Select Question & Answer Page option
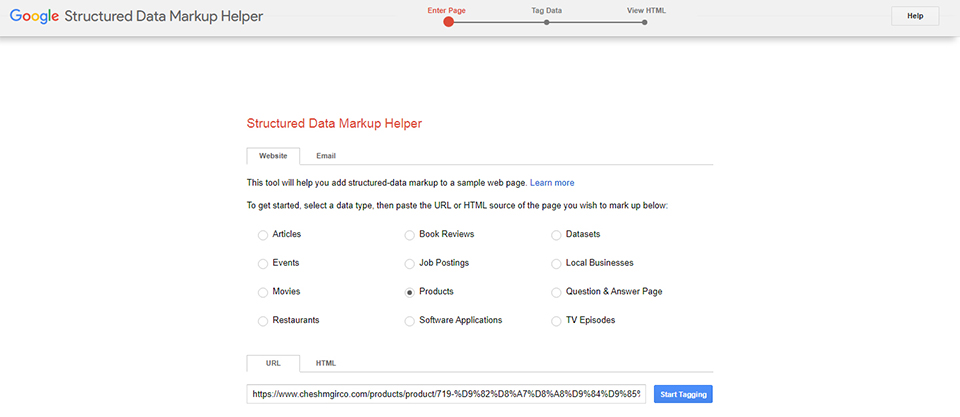Viewport: 960px width, 417px height. click(x=556, y=293)
